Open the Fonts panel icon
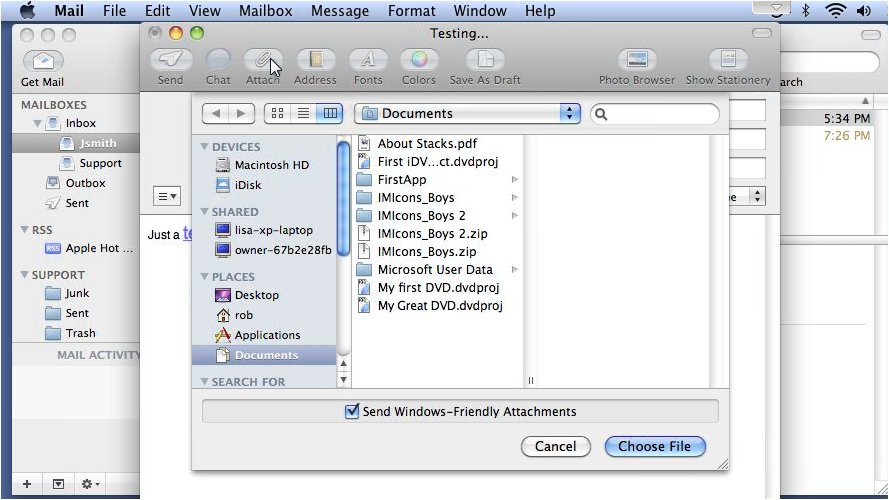 pos(368,60)
